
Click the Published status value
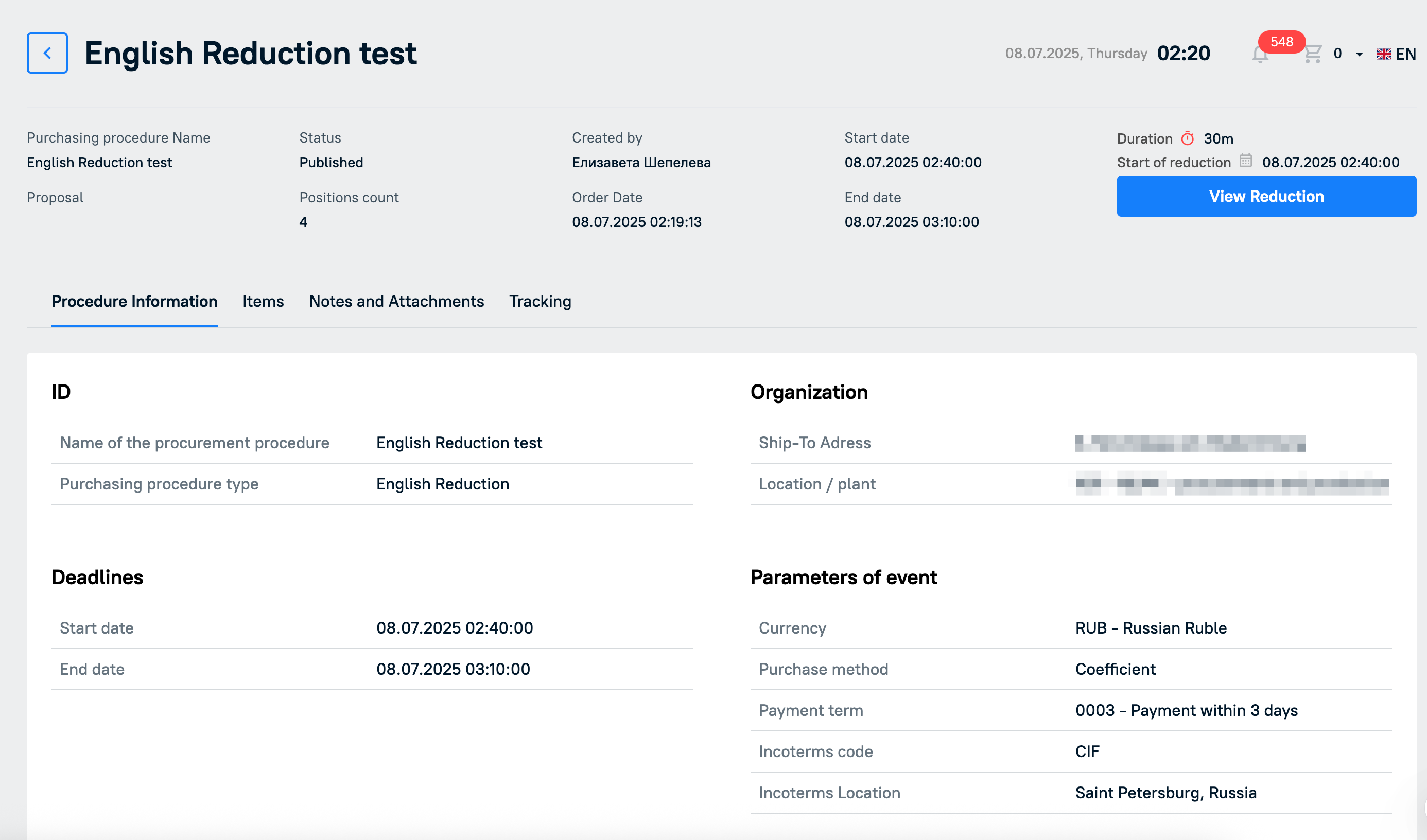[332, 163]
